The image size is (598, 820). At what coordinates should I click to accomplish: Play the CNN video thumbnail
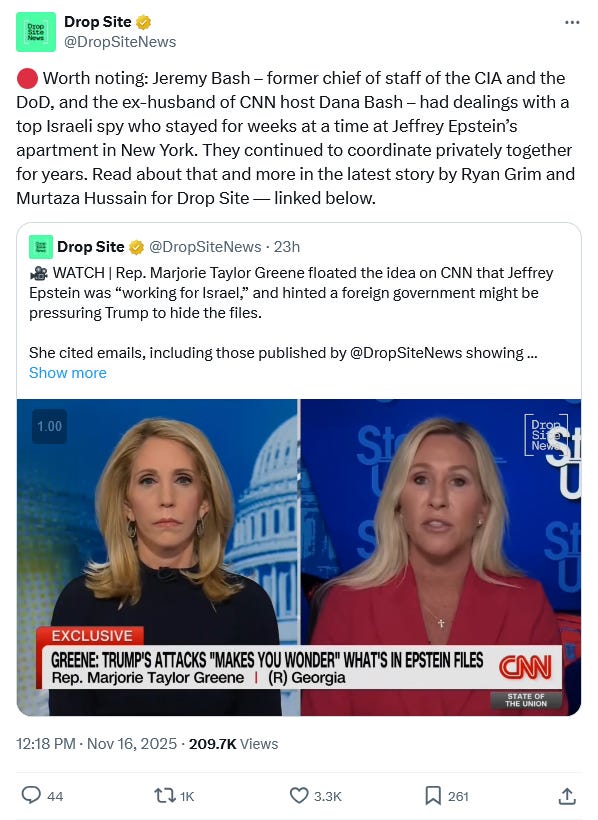[299, 557]
